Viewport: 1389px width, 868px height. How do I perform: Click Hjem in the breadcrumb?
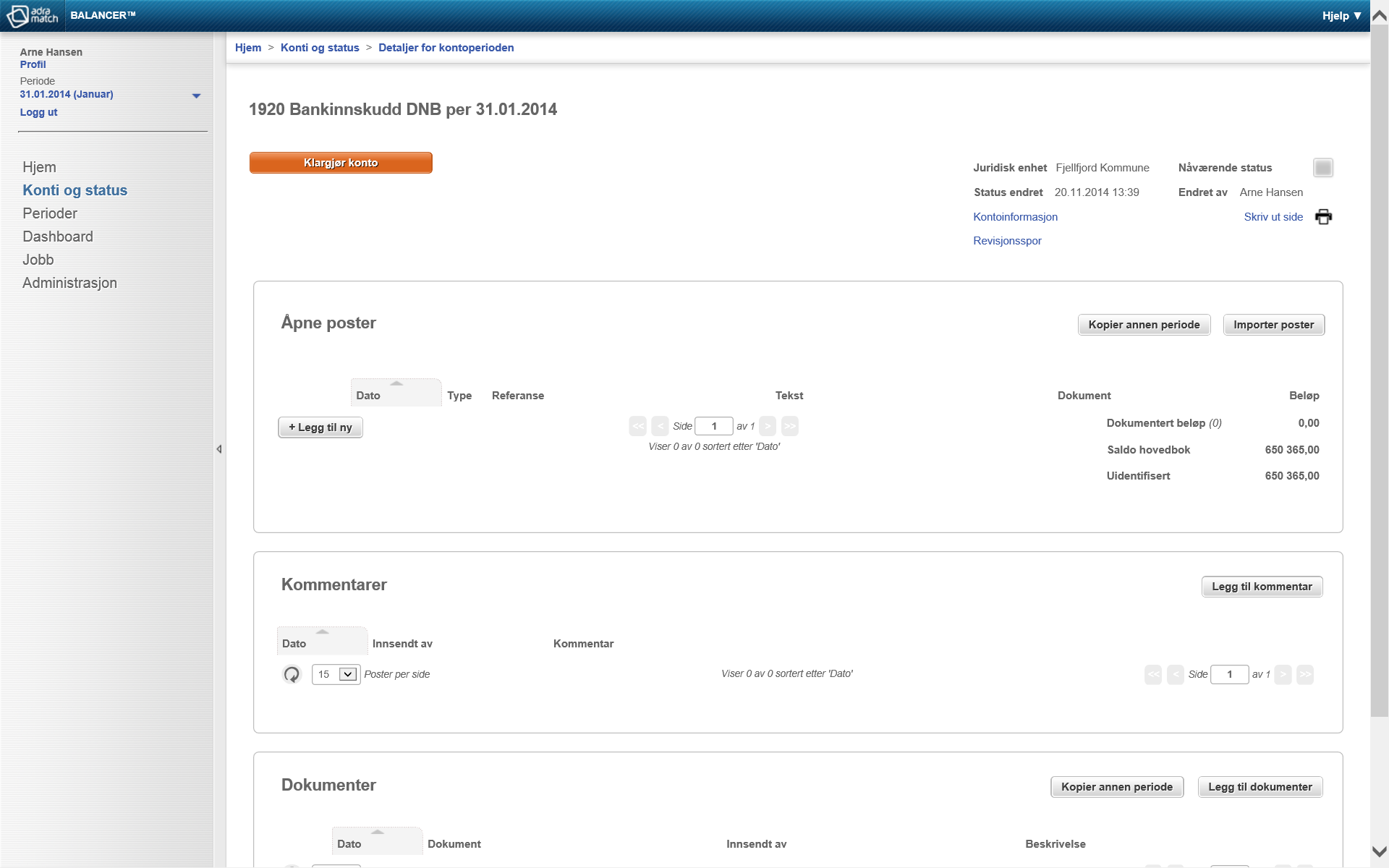coord(248,48)
